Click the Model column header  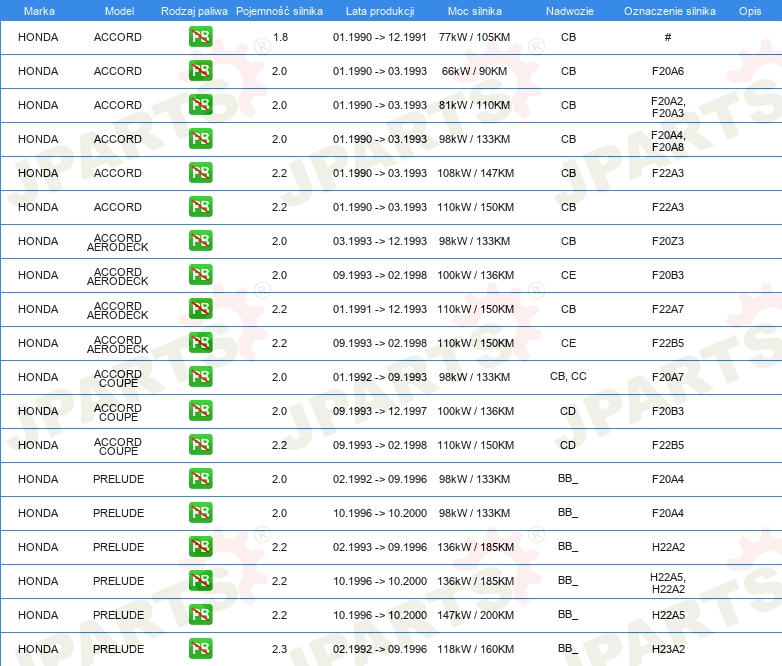(x=120, y=11)
